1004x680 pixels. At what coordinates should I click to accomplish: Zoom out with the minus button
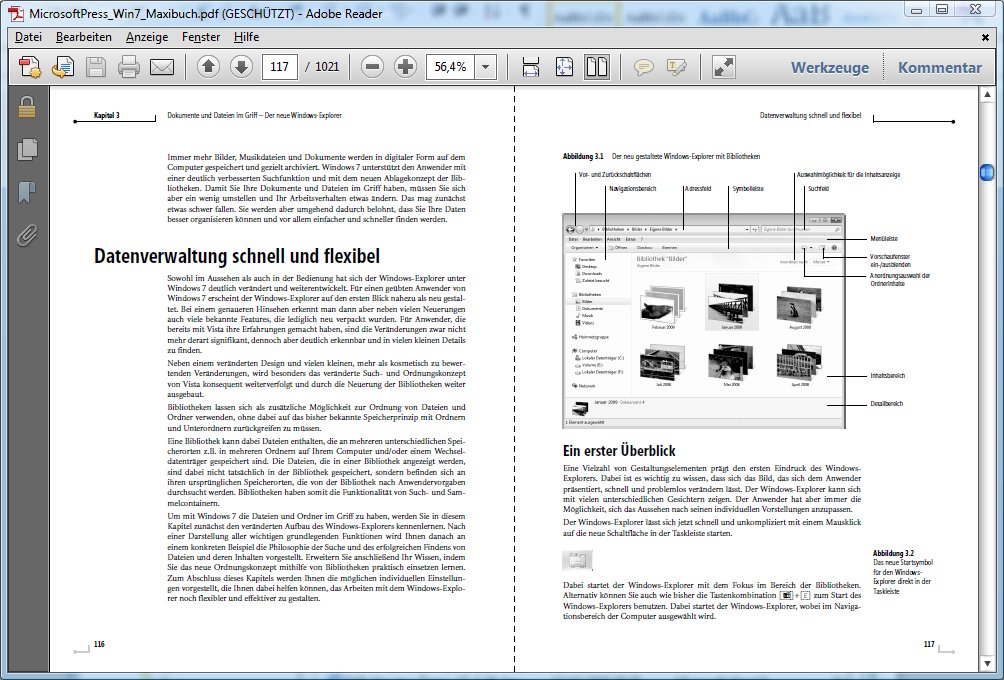[373, 68]
